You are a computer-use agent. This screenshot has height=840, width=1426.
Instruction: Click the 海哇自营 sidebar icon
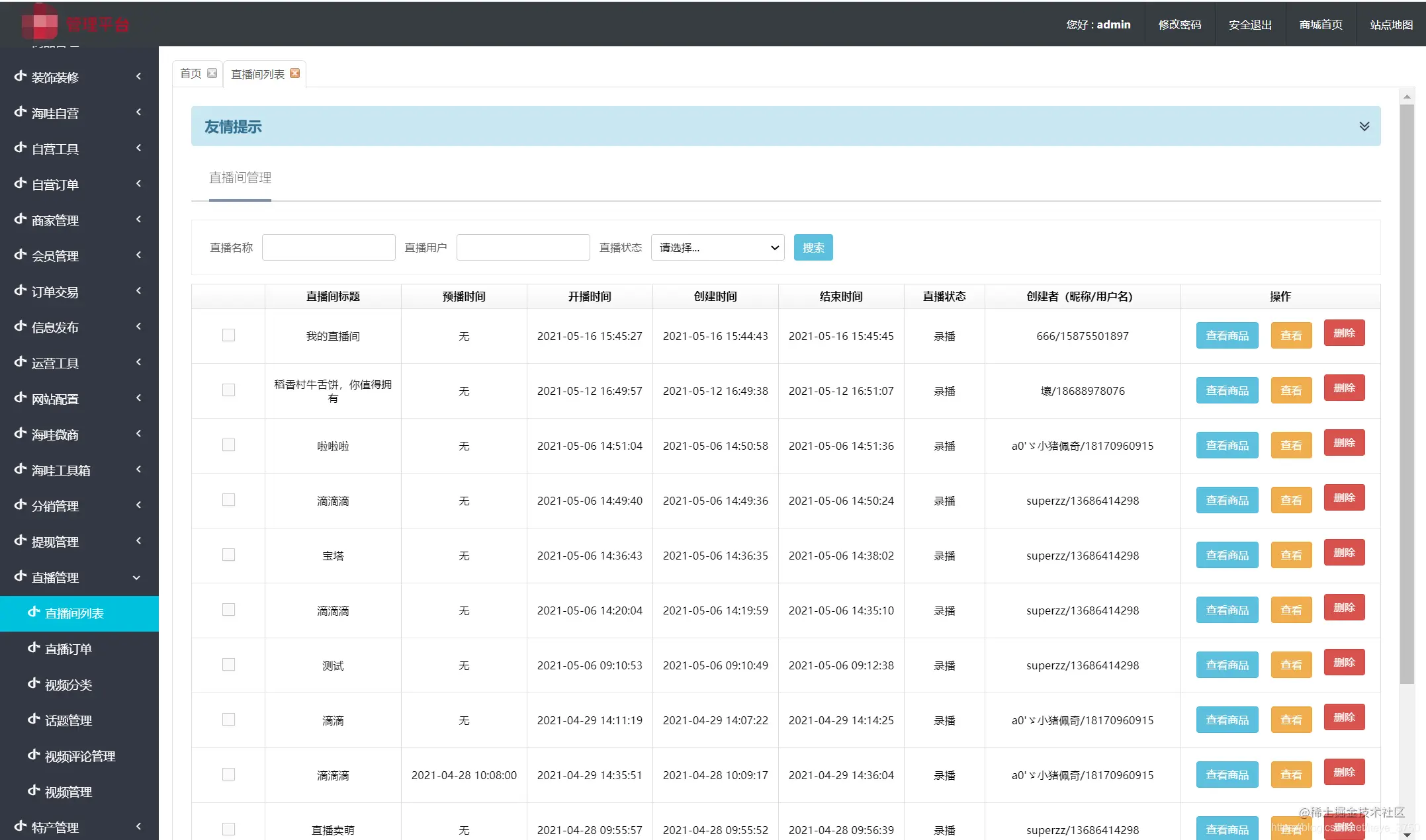21,112
